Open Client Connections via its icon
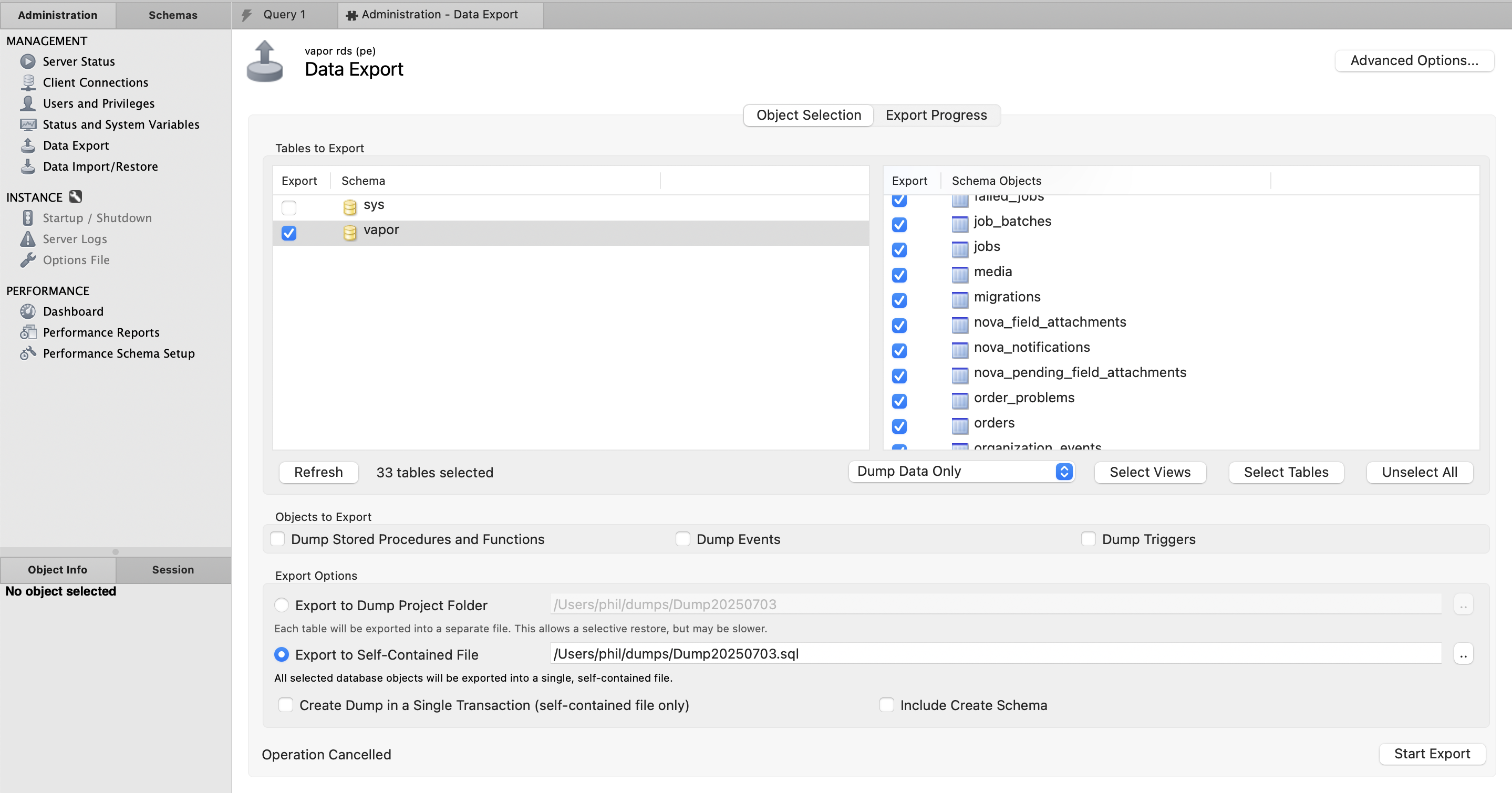 click(x=28, y=82)
